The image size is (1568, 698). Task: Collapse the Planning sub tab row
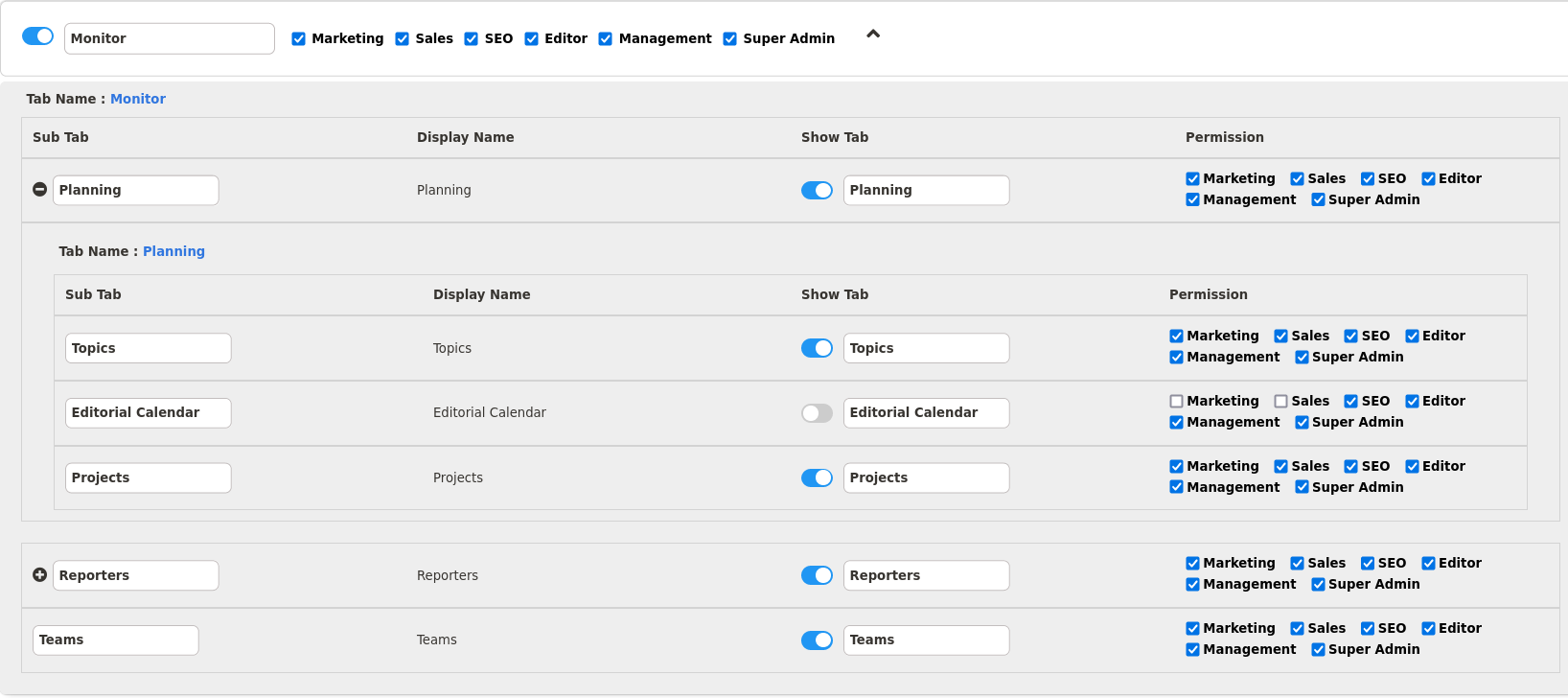39,190
